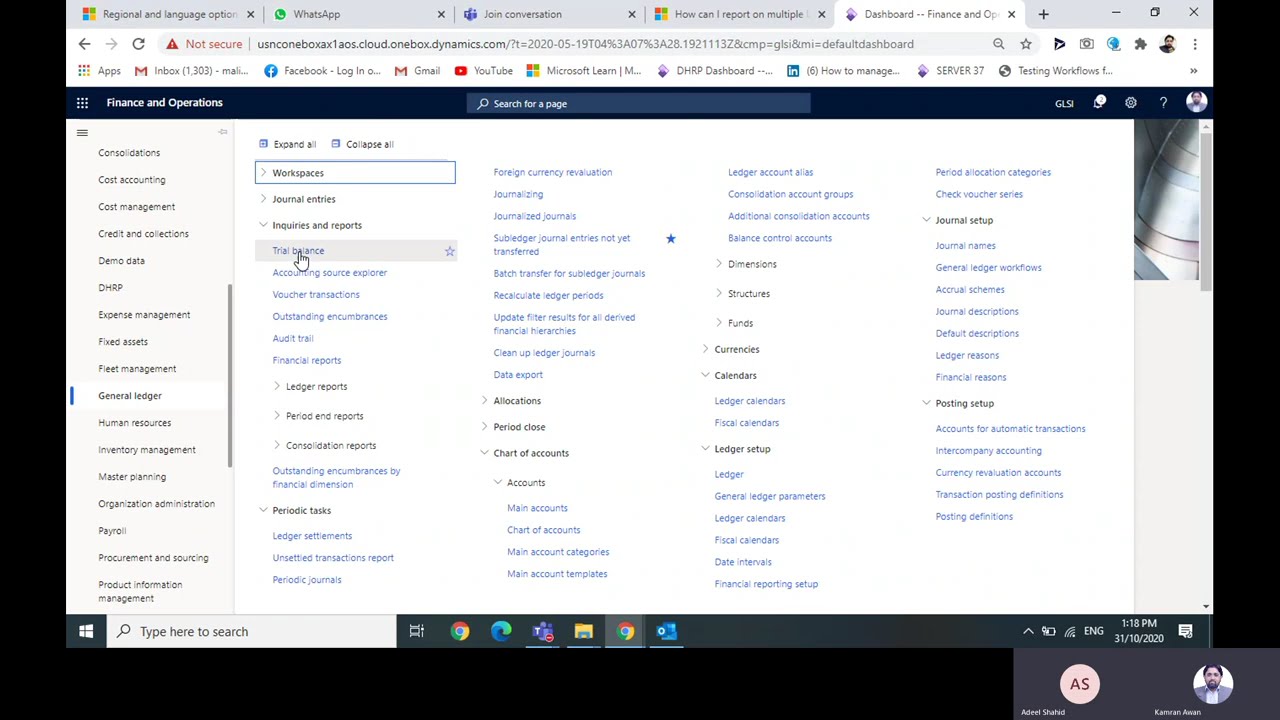This screenshot has width=1280, height=720.
Task: Select Human resources module in sidebar
Action: 135,423
